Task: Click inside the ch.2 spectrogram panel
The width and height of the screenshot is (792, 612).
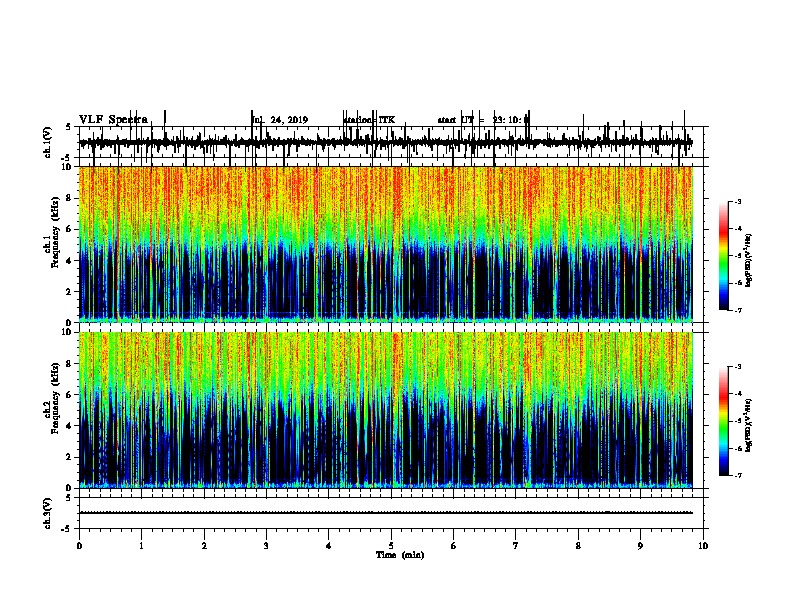Action: [385, 410]
